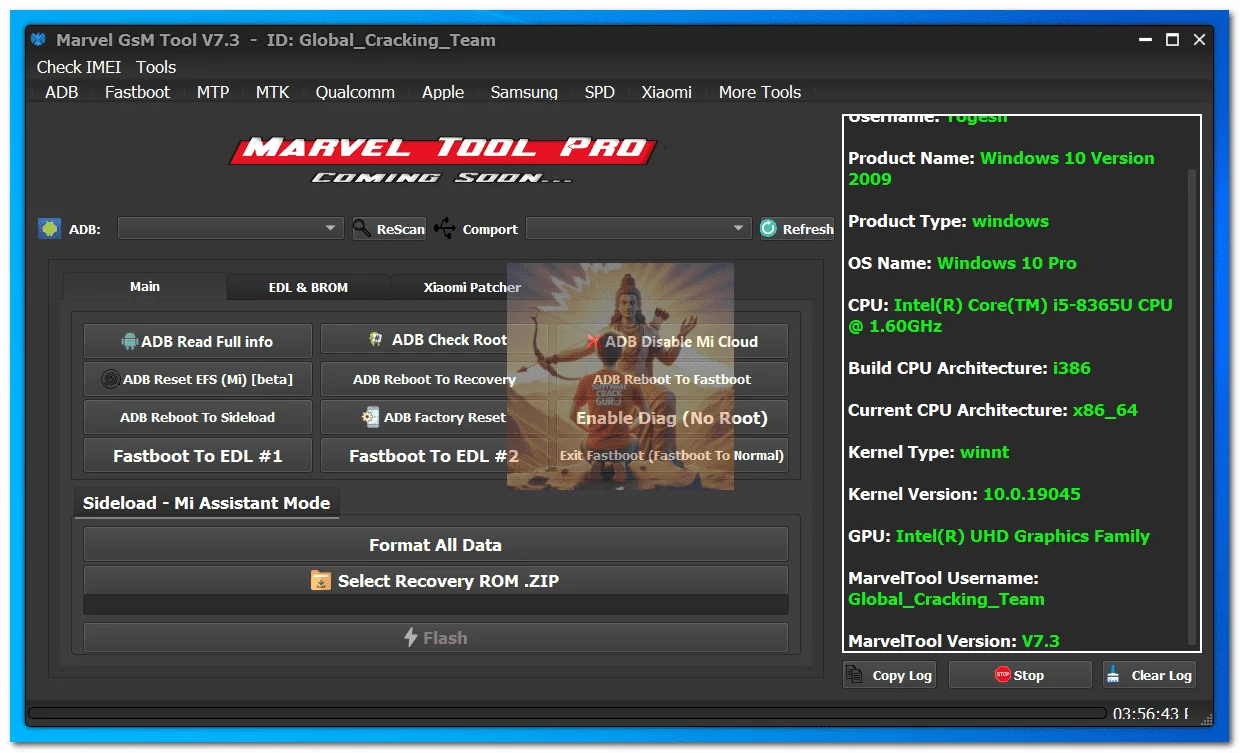Image resolution: width=1240 pixels, height=753 pixels.
Task: Click ADB Reset EFS (Mi) beta button
Action: coord(198,379)
